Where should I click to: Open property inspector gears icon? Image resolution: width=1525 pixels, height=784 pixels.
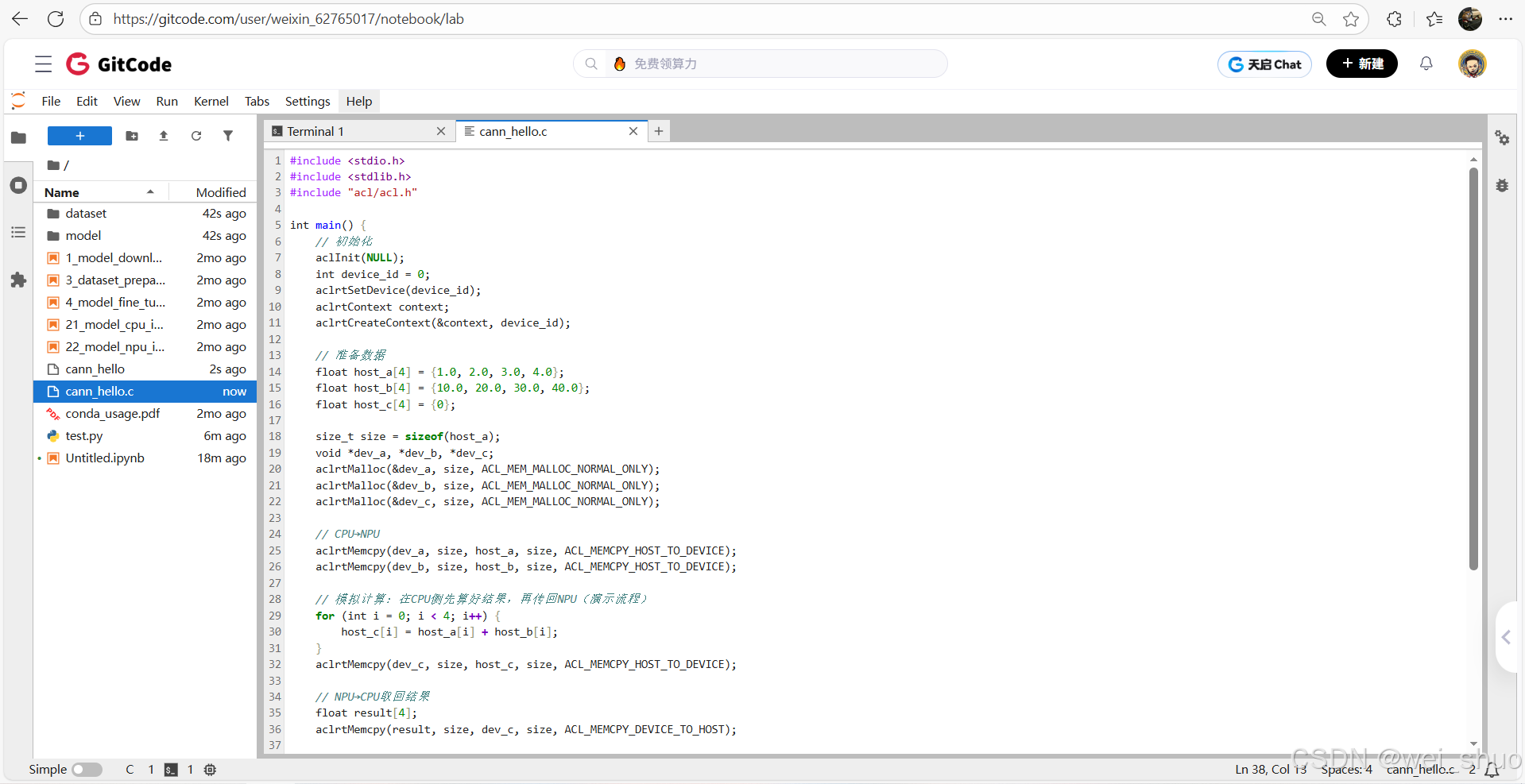pyautogui.click(x=1502, y=137)
